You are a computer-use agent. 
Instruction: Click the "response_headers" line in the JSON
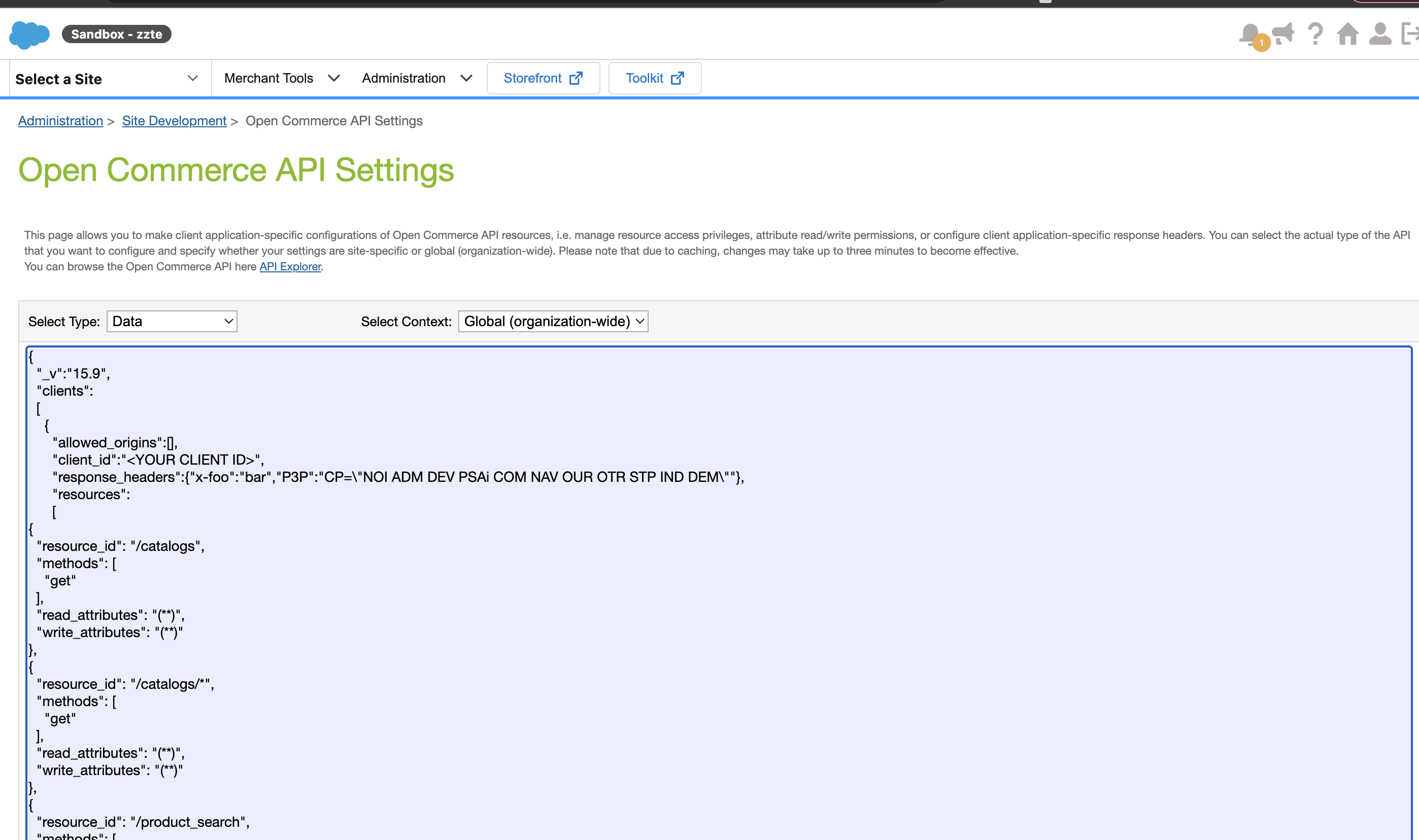click(398, 477)
